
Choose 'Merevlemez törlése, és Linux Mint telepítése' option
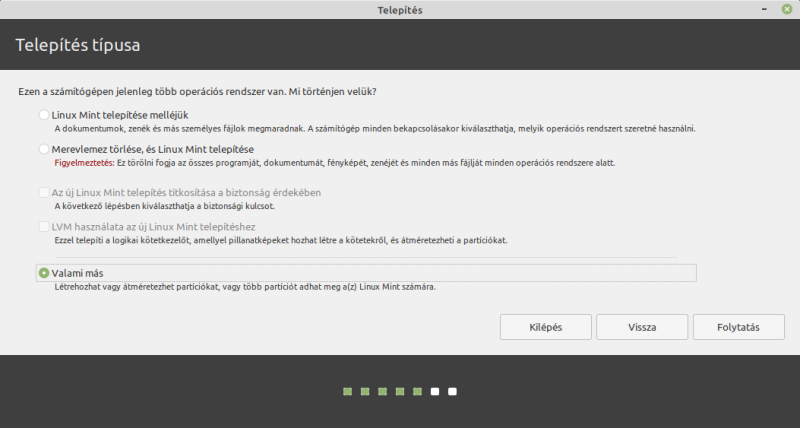[x=44, y=149]
